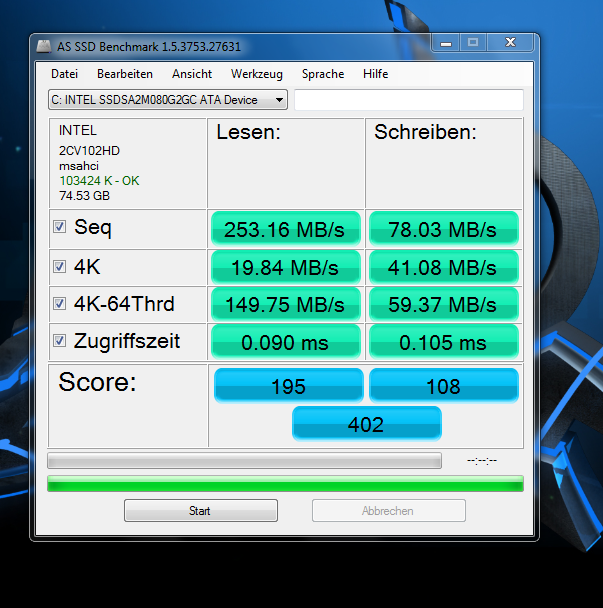Uncheck the 4K test checkbox
Screen dimensions: 603x608
[x=59, y=267]
